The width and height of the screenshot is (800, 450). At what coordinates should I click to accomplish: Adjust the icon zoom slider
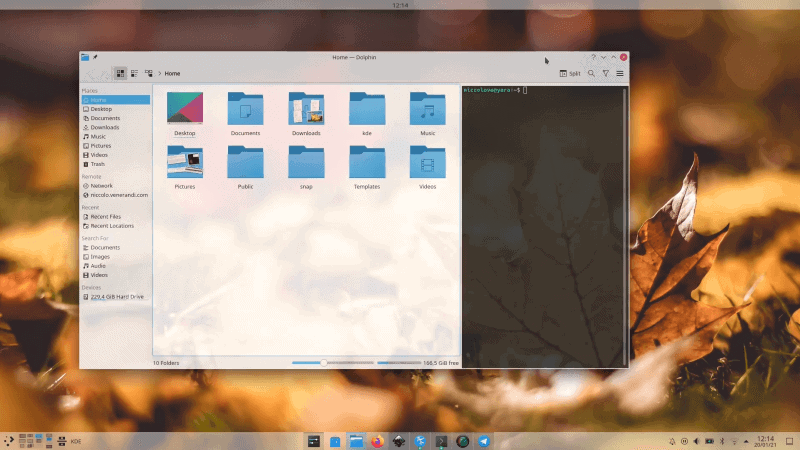pyautogui.click(x=323, y=363)
